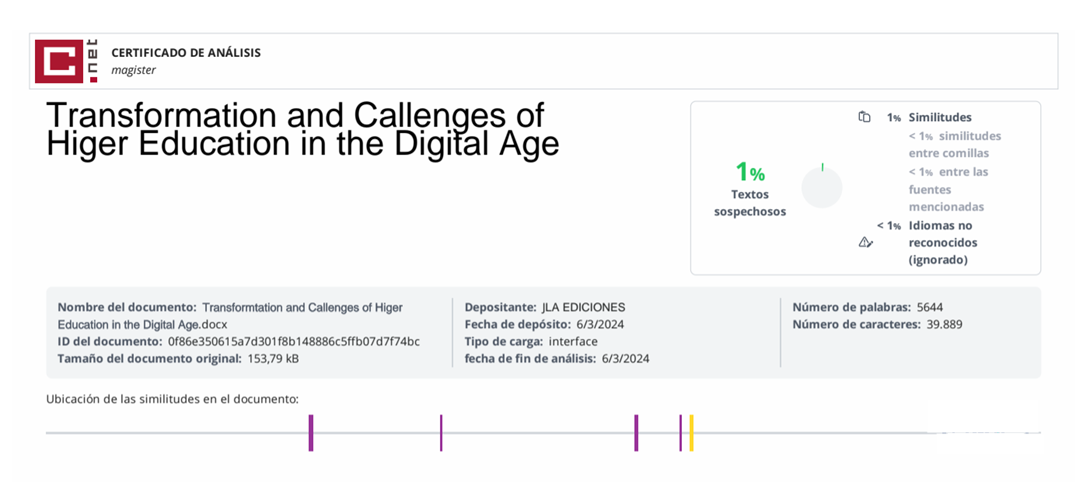
Task: Select the entre las fuentes mencionadas line
Action: [947, 189]
